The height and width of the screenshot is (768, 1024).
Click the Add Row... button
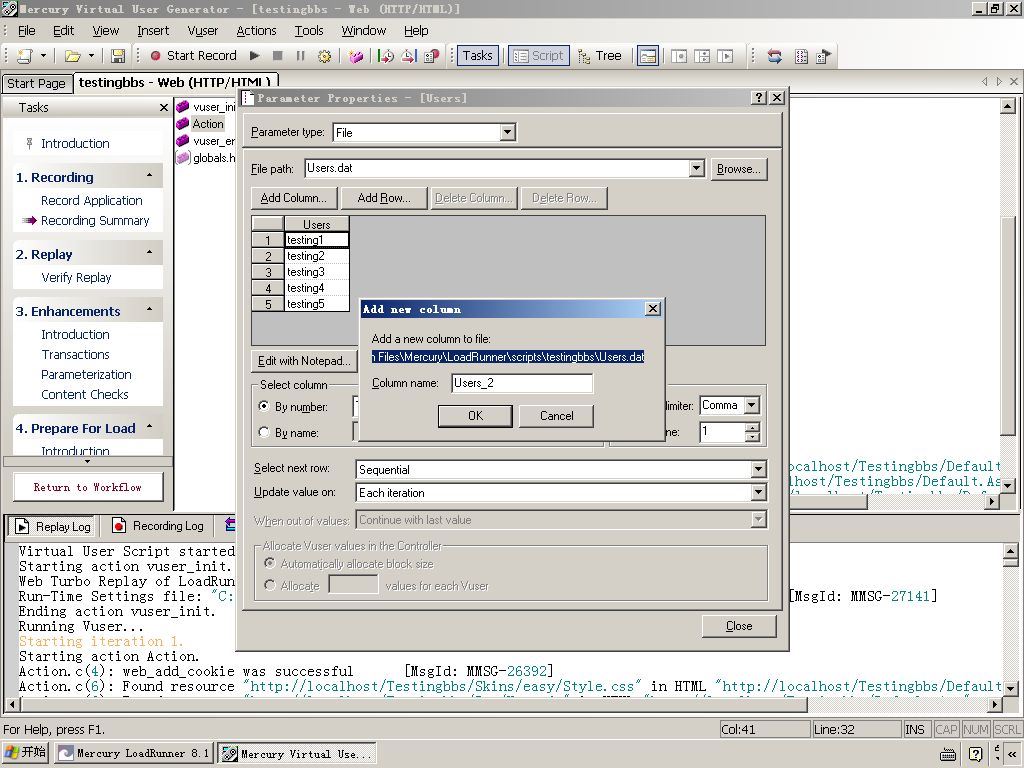point(384,198)
